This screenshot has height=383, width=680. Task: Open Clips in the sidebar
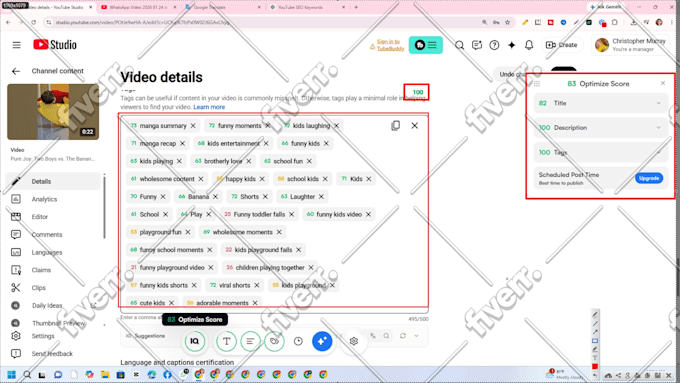(x=54, y=288)
